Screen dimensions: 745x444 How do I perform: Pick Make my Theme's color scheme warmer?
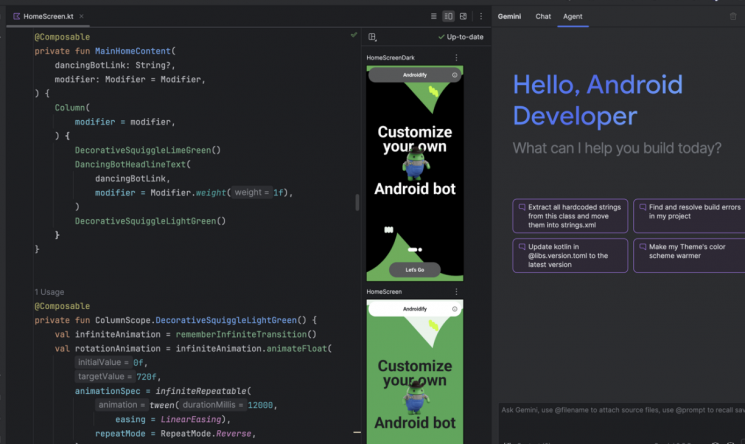(689, 255)
